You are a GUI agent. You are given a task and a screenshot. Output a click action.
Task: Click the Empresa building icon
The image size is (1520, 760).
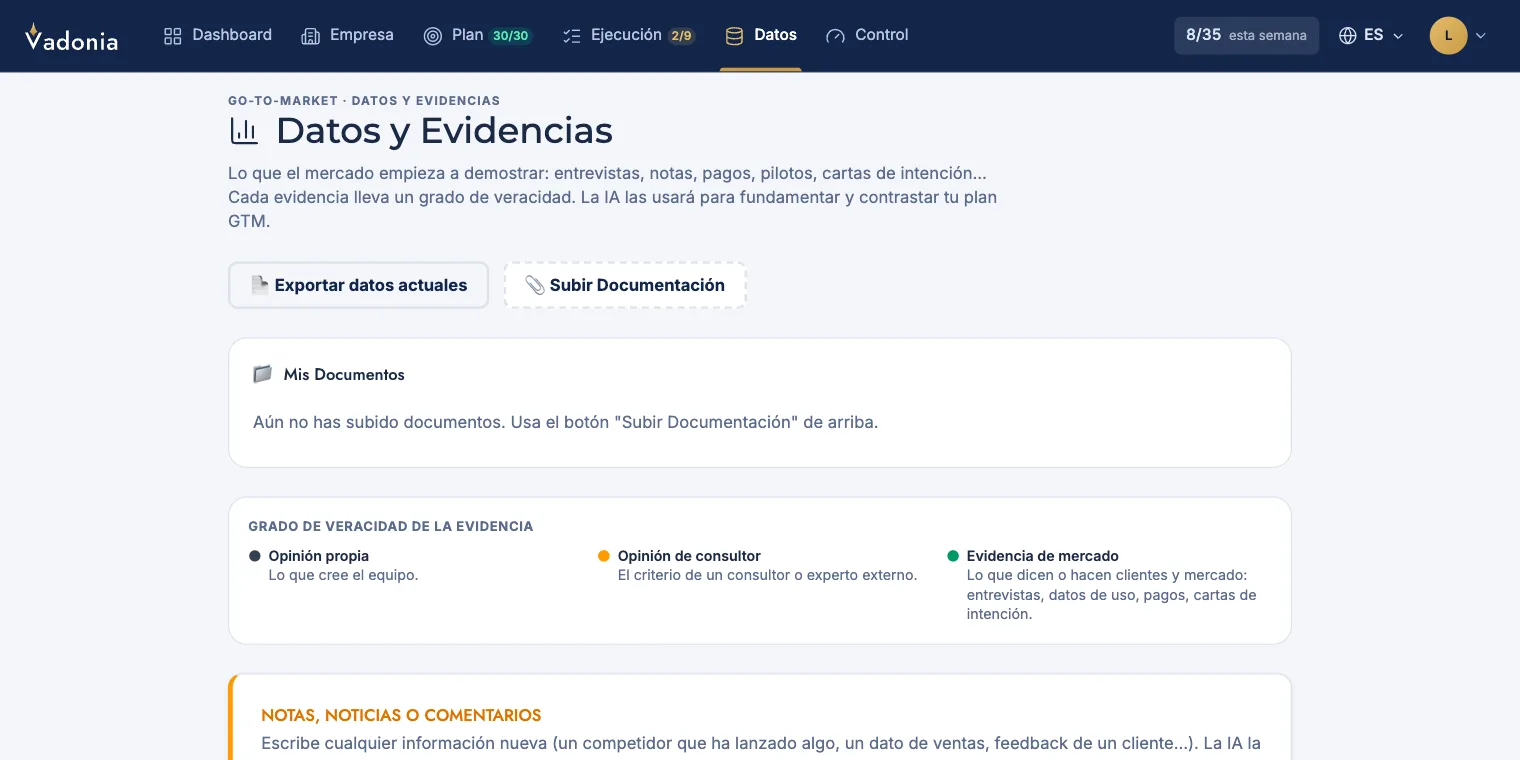(x=310, y=36)
